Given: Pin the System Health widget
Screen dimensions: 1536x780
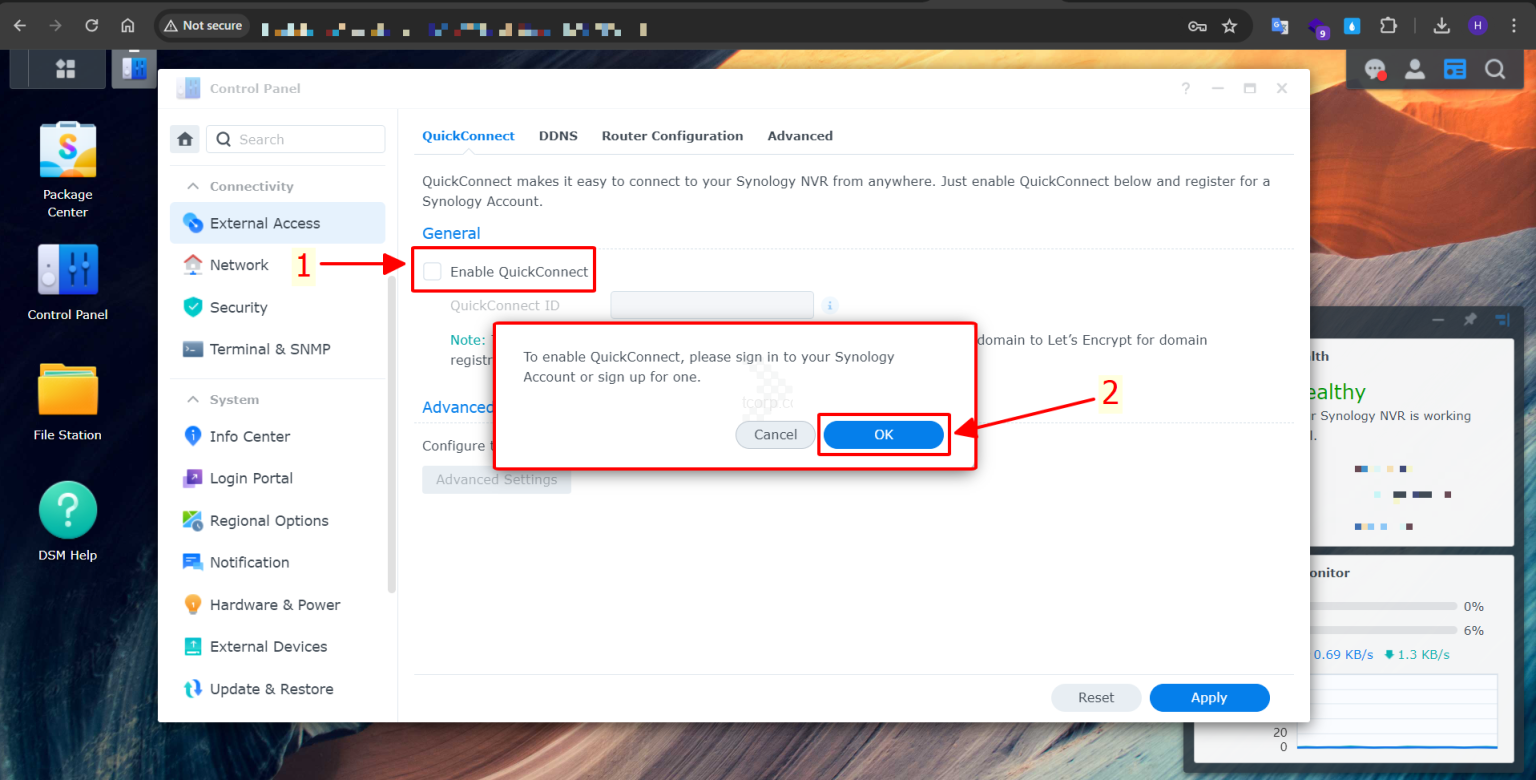Looking at the screenshot, I should click(1469, 318).
